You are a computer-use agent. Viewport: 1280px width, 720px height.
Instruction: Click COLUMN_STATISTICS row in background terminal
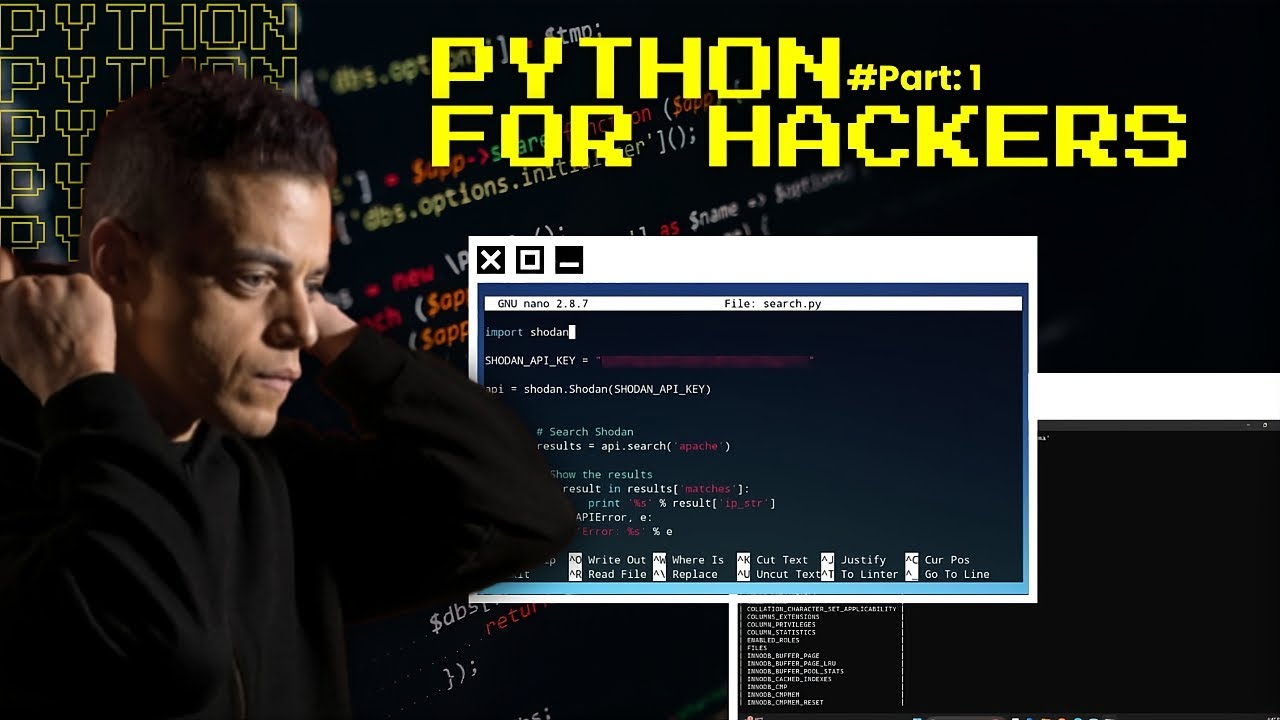point(781,633)
